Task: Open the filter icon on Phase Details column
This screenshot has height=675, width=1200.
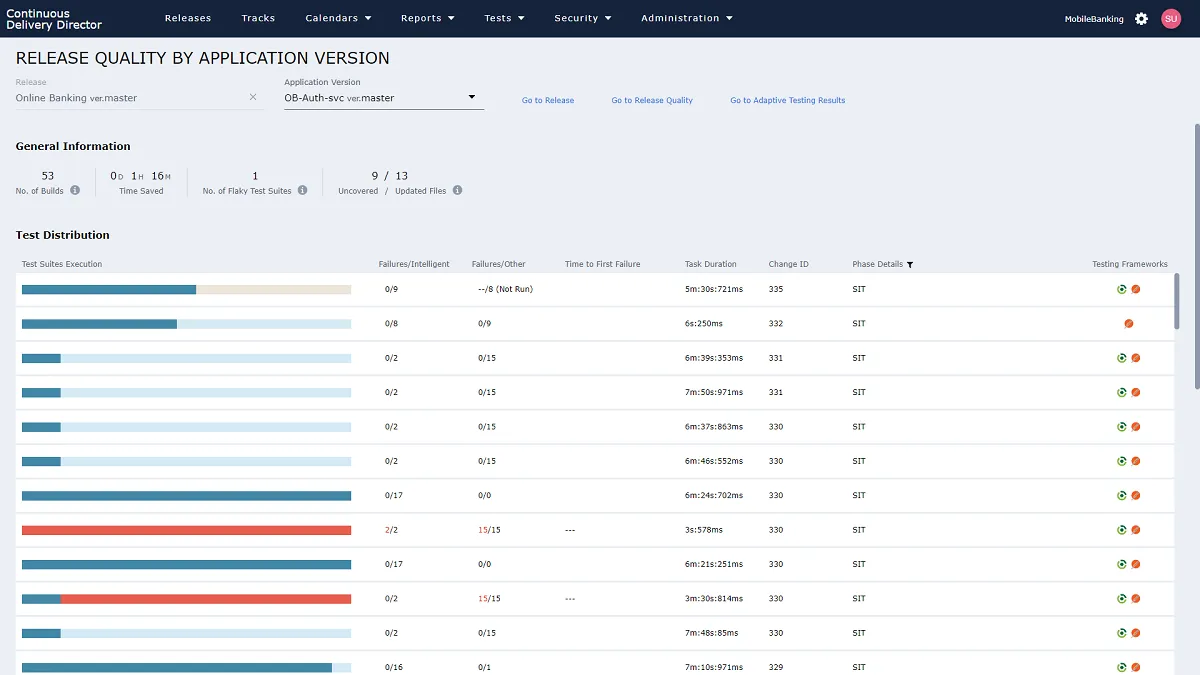Action: pos(911,264)
